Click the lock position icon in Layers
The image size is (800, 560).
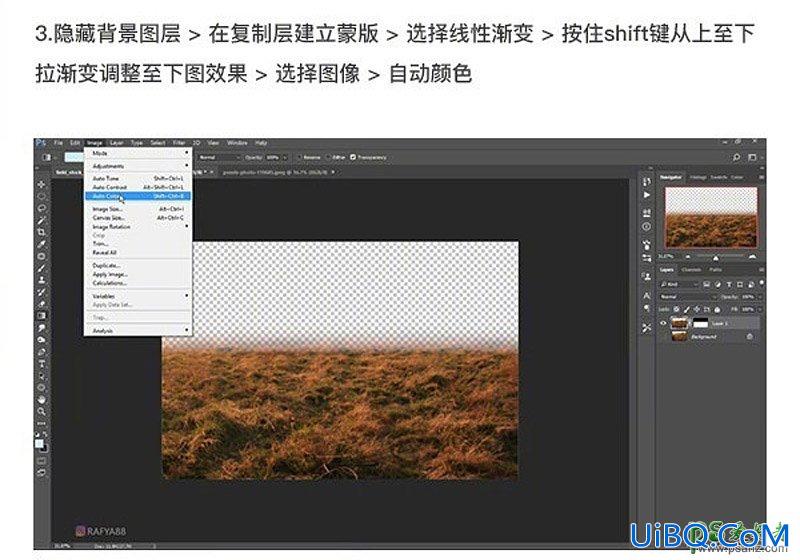point(697,309)
